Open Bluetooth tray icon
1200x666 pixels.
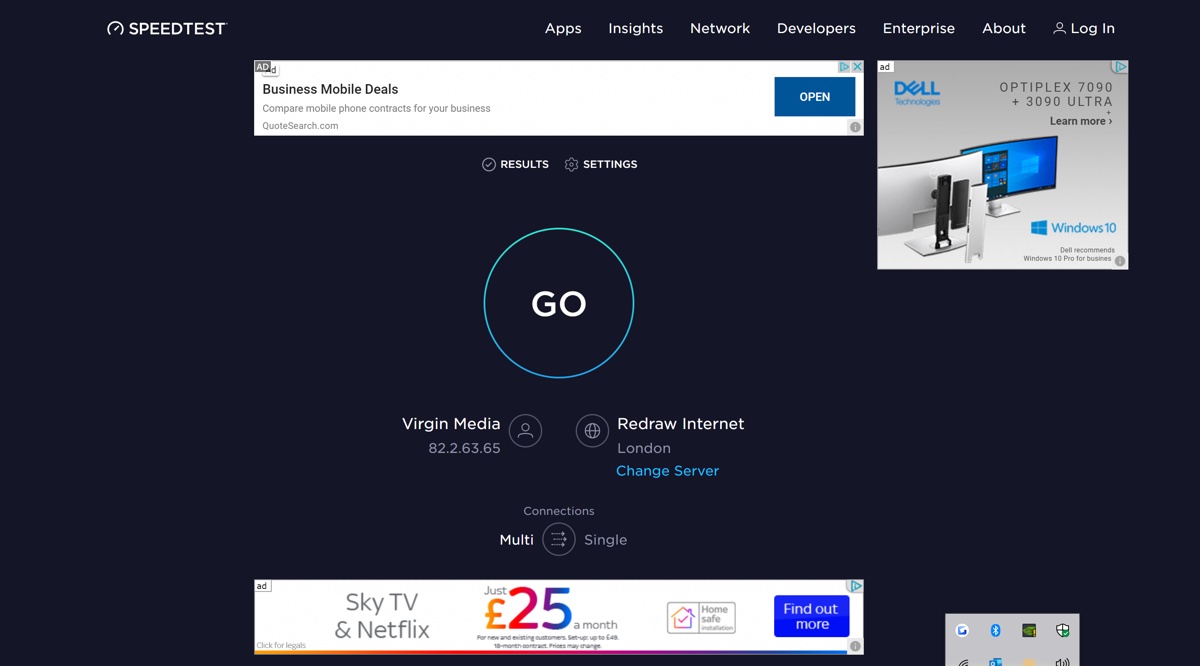tap(995, 630)
